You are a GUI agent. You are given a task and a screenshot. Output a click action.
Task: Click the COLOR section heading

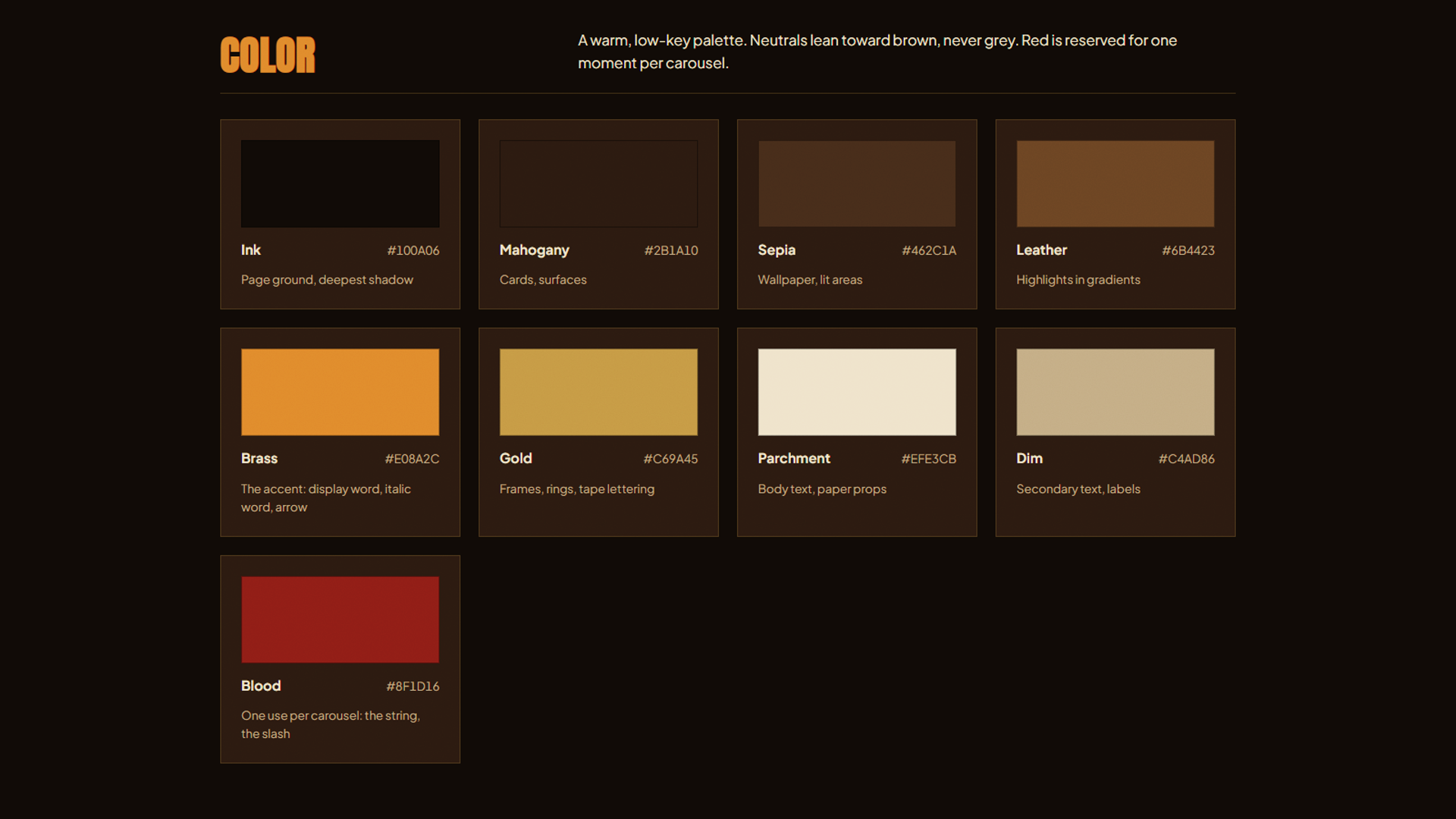point(268,55)
